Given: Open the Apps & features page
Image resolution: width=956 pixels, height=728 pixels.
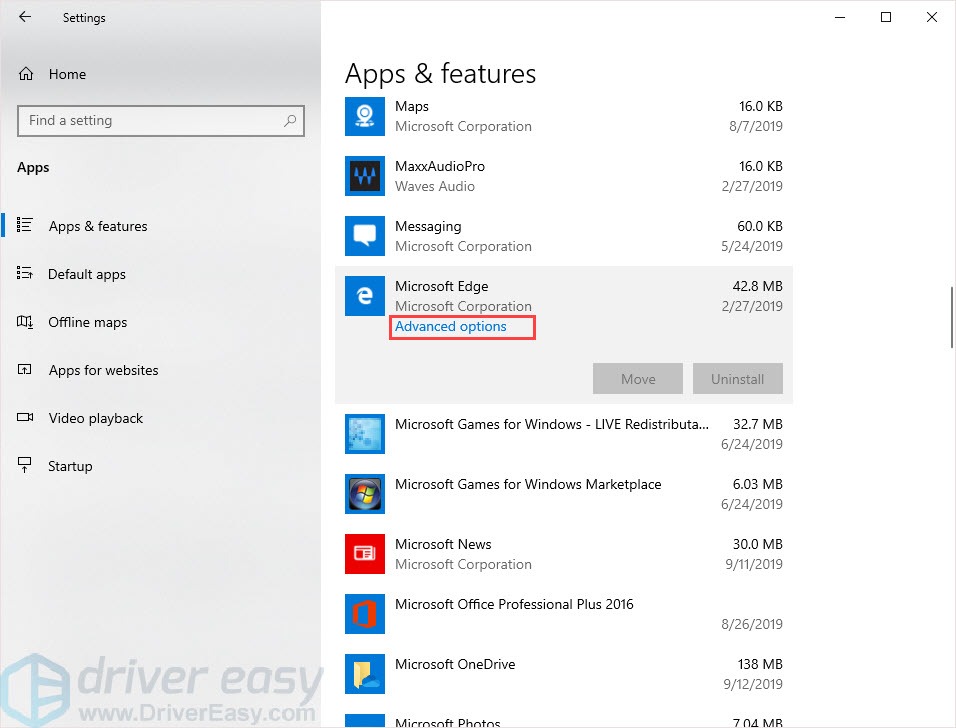Looking at the screenshot, I should tap(98, 226).
